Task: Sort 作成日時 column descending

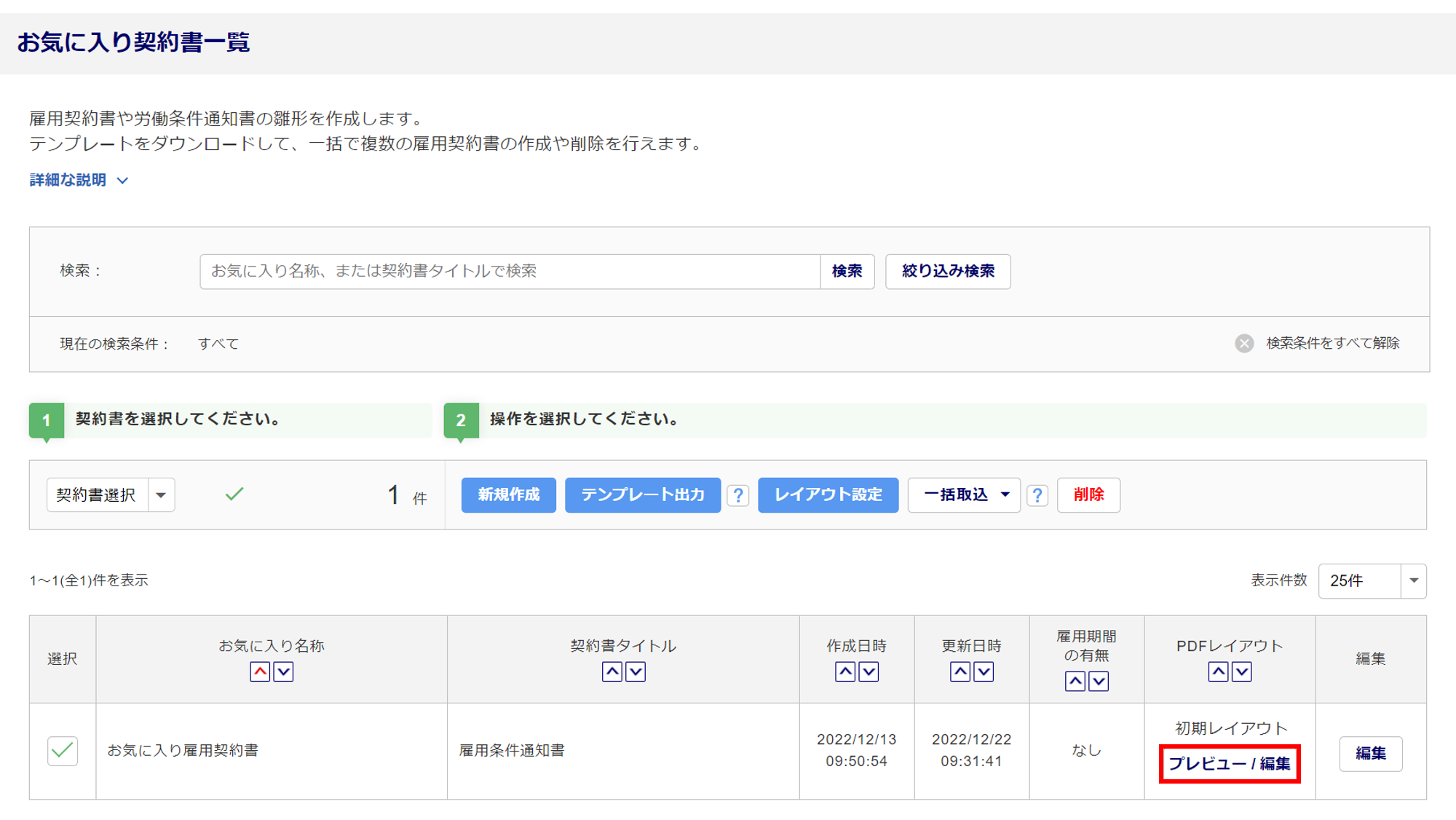Action: (869, 671)
